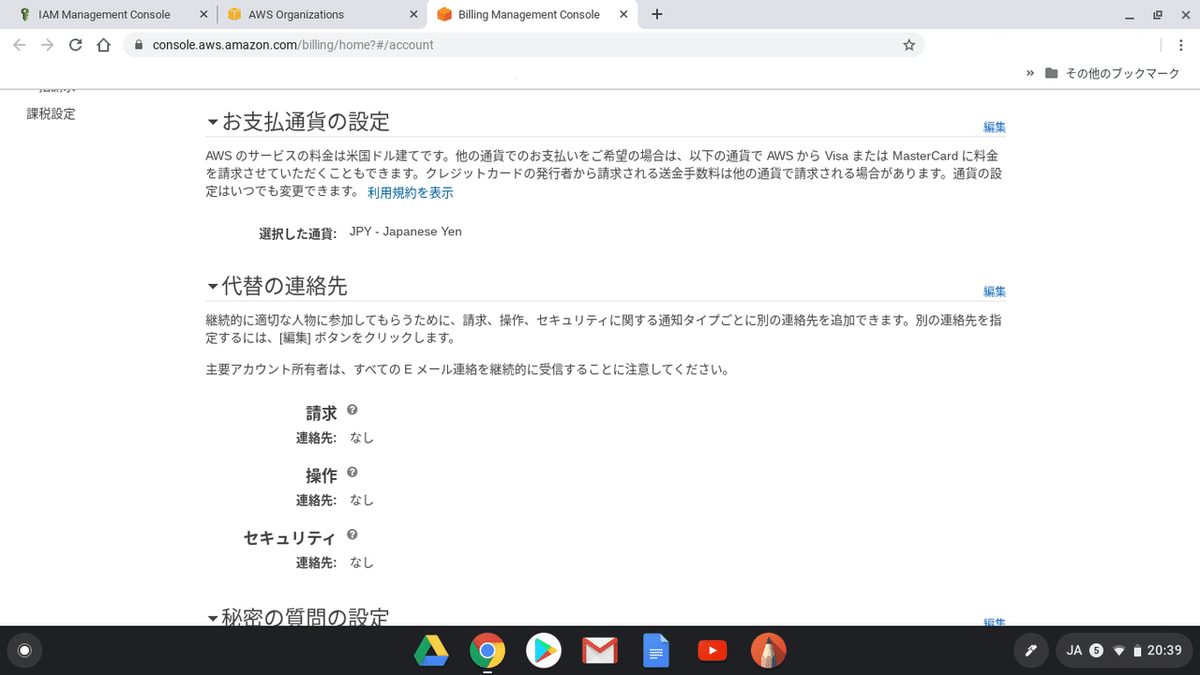Click the browser back navigation arrow
The image size is (1200, 675).
pyautogui.click(x=19, y=44)
